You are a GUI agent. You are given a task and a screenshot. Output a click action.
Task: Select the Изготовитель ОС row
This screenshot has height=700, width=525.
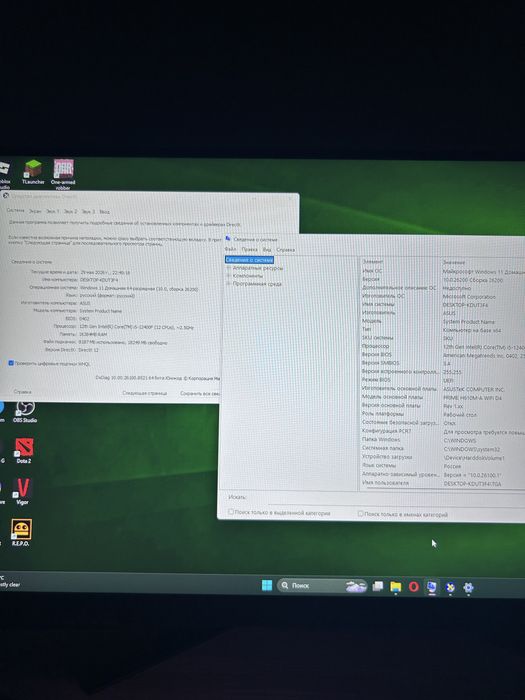(x=443, y=296)
